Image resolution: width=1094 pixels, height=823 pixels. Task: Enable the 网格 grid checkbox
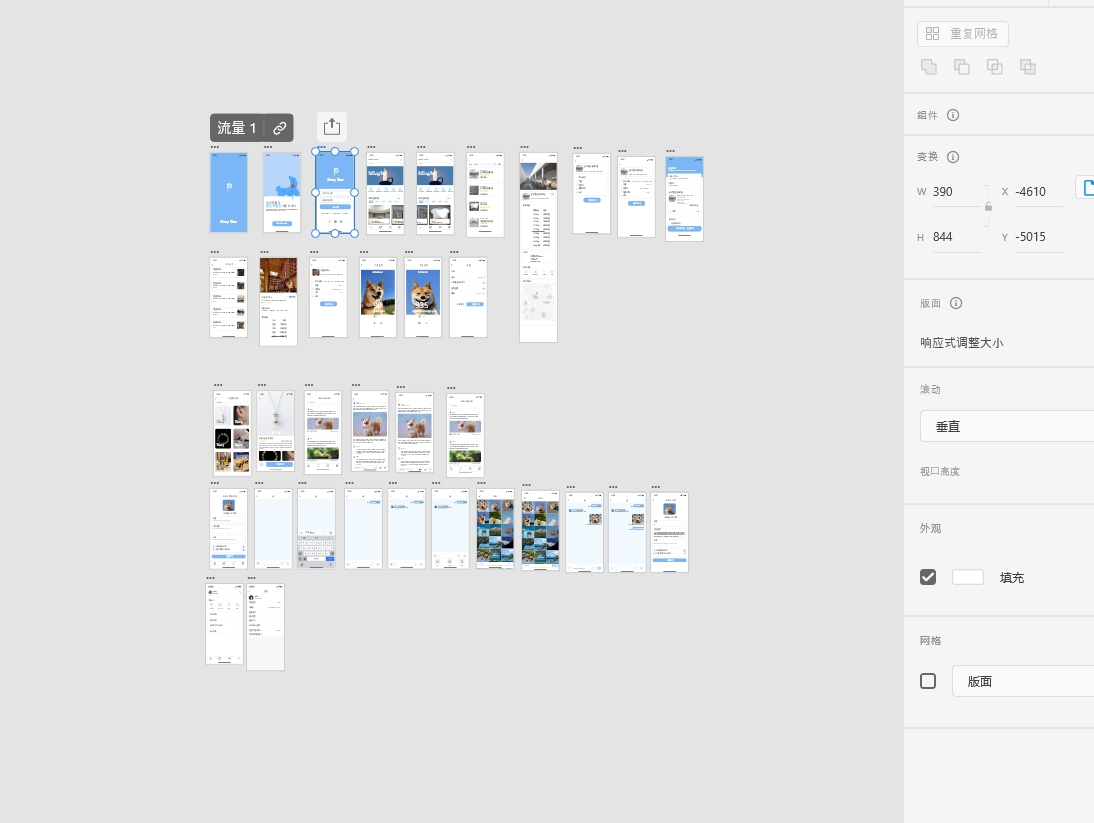click(x=928, y=681)
